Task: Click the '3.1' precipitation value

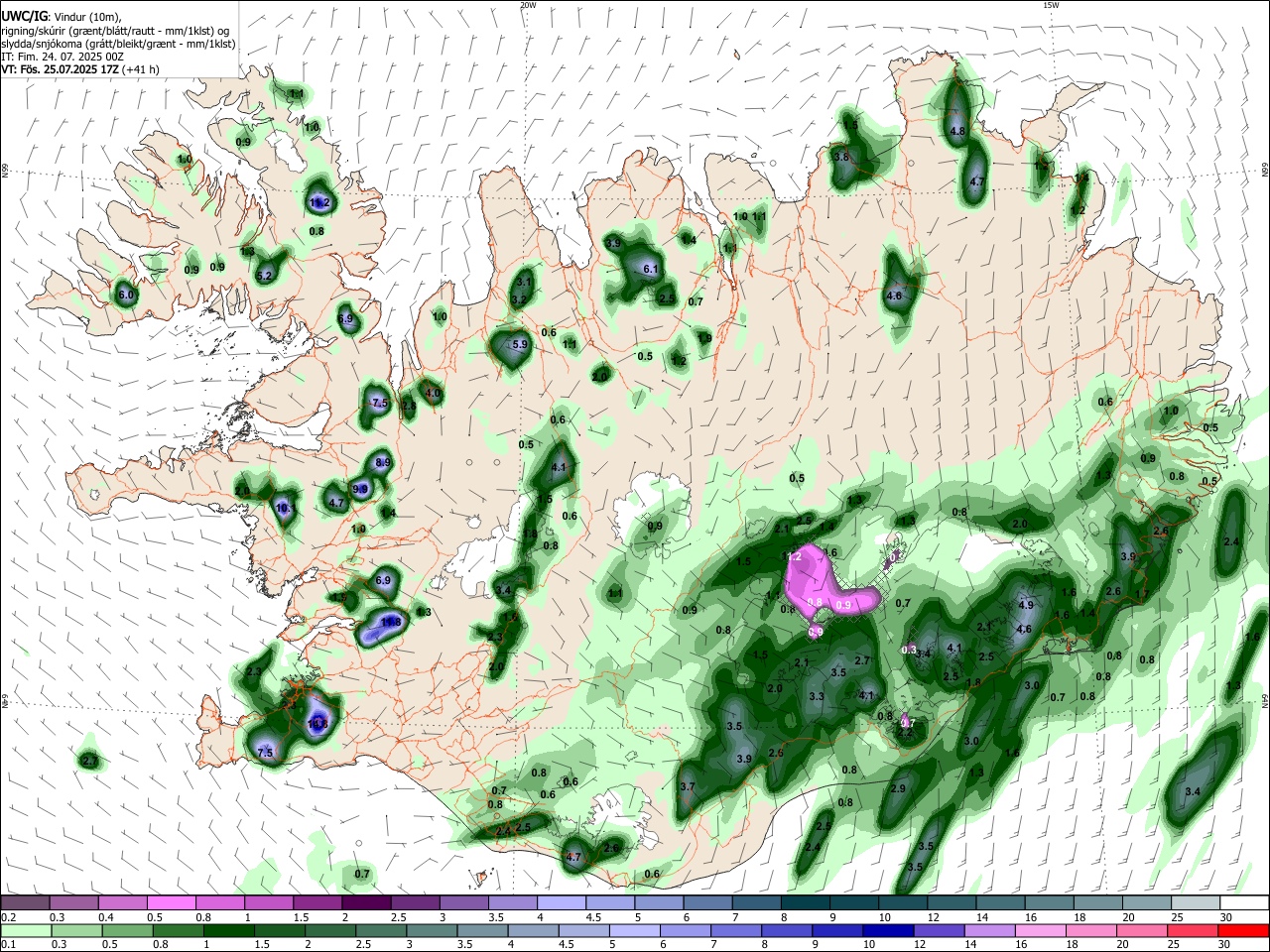Action: point(524,283)
